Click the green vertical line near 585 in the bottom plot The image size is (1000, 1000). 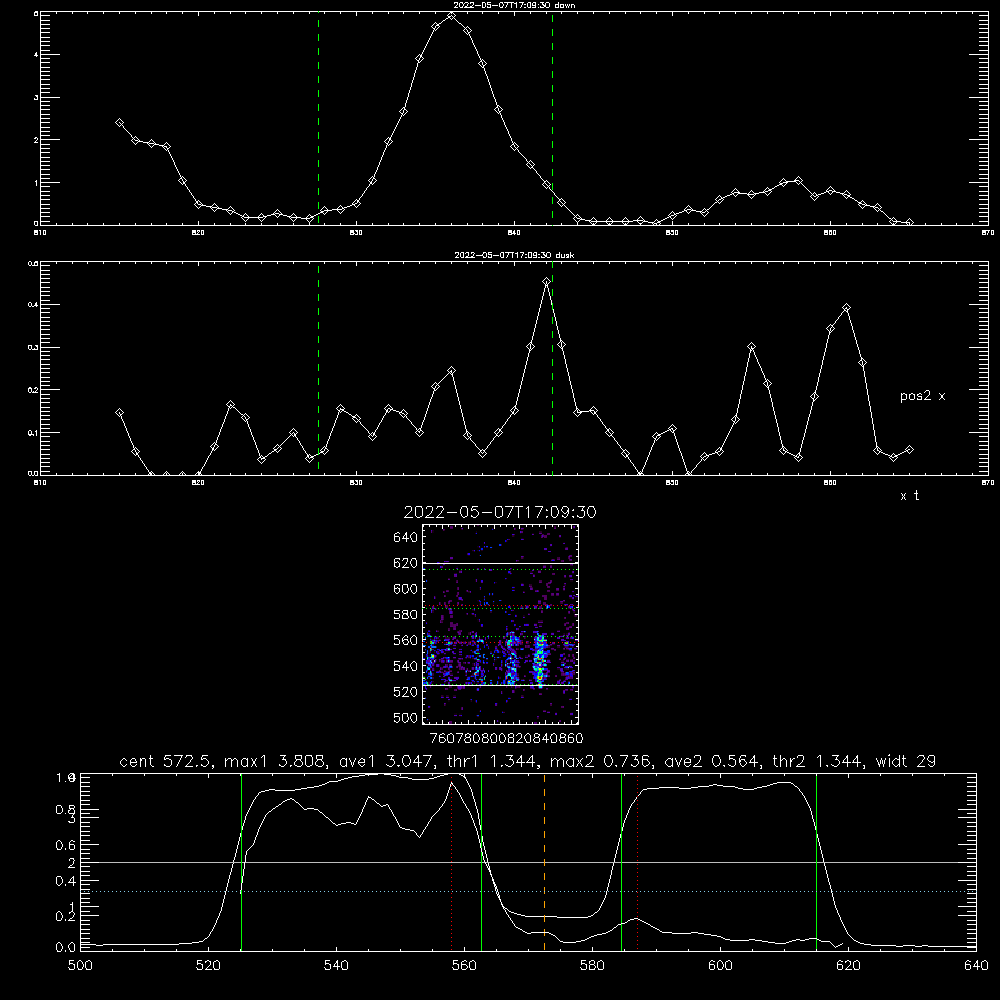[x=621, y=862]
